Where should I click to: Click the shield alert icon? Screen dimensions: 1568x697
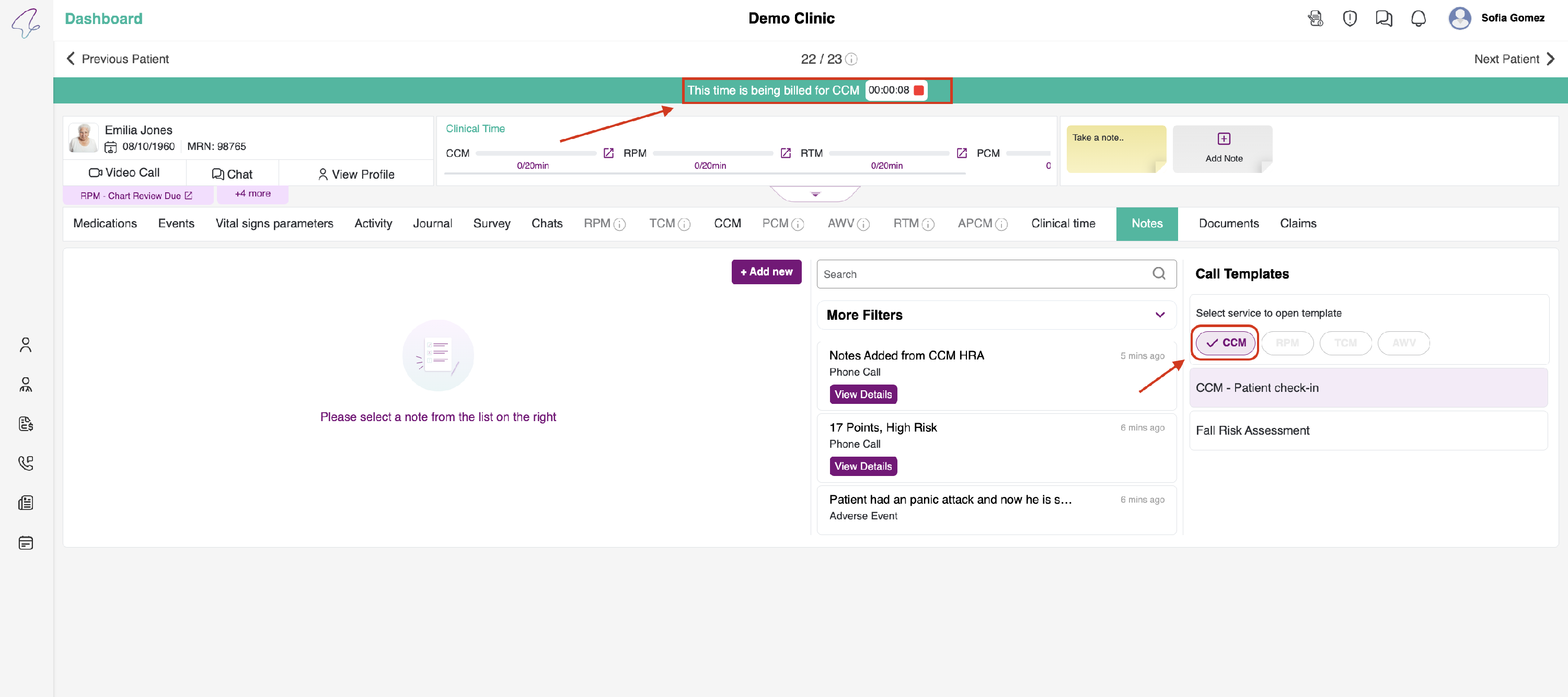click(x=1349, y=18)
